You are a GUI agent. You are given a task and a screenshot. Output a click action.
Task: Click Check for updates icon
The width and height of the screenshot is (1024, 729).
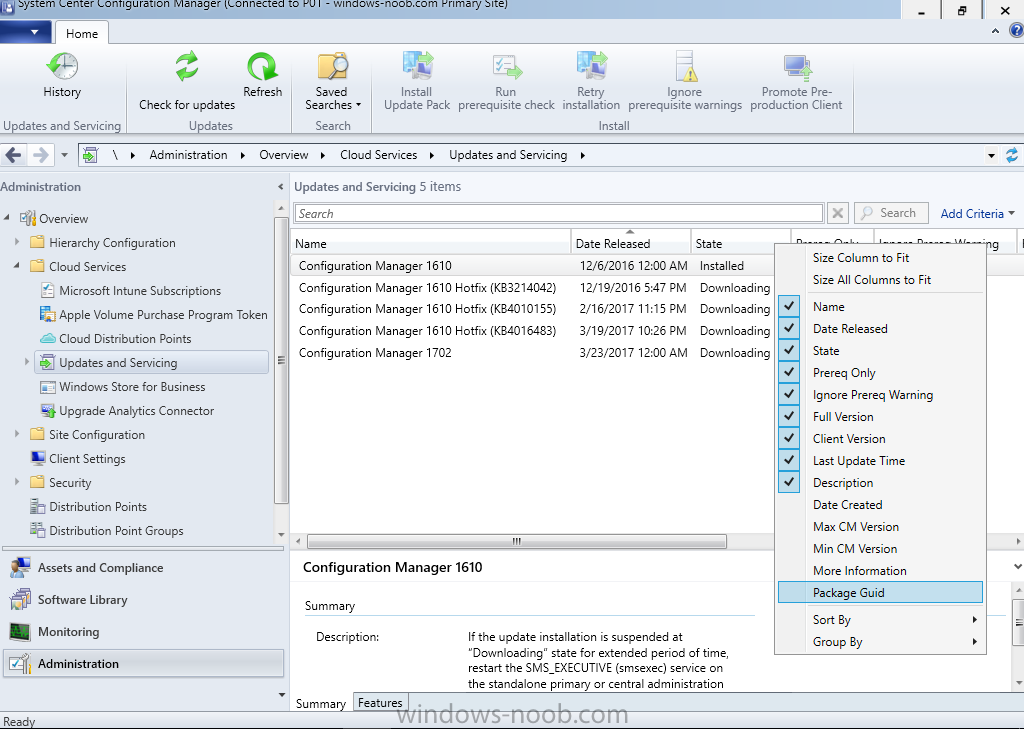tap(187, 67)
